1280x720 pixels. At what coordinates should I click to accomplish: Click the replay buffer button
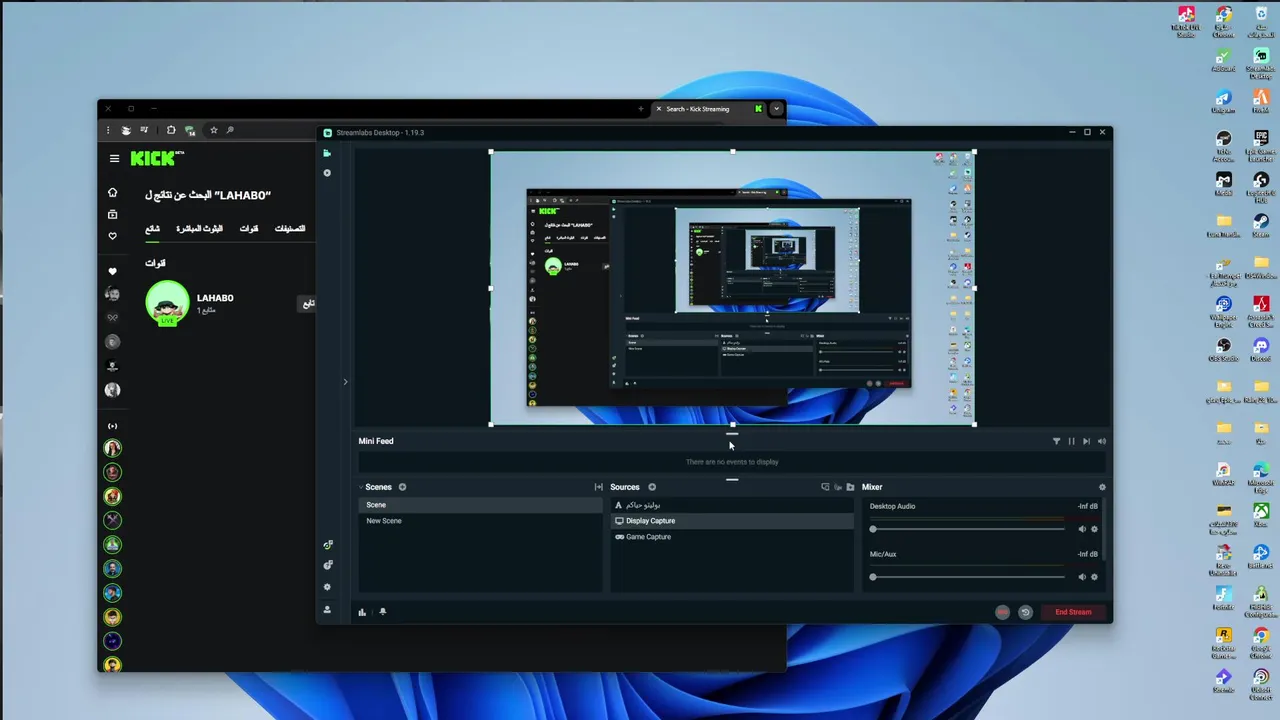pos(1025,612)
